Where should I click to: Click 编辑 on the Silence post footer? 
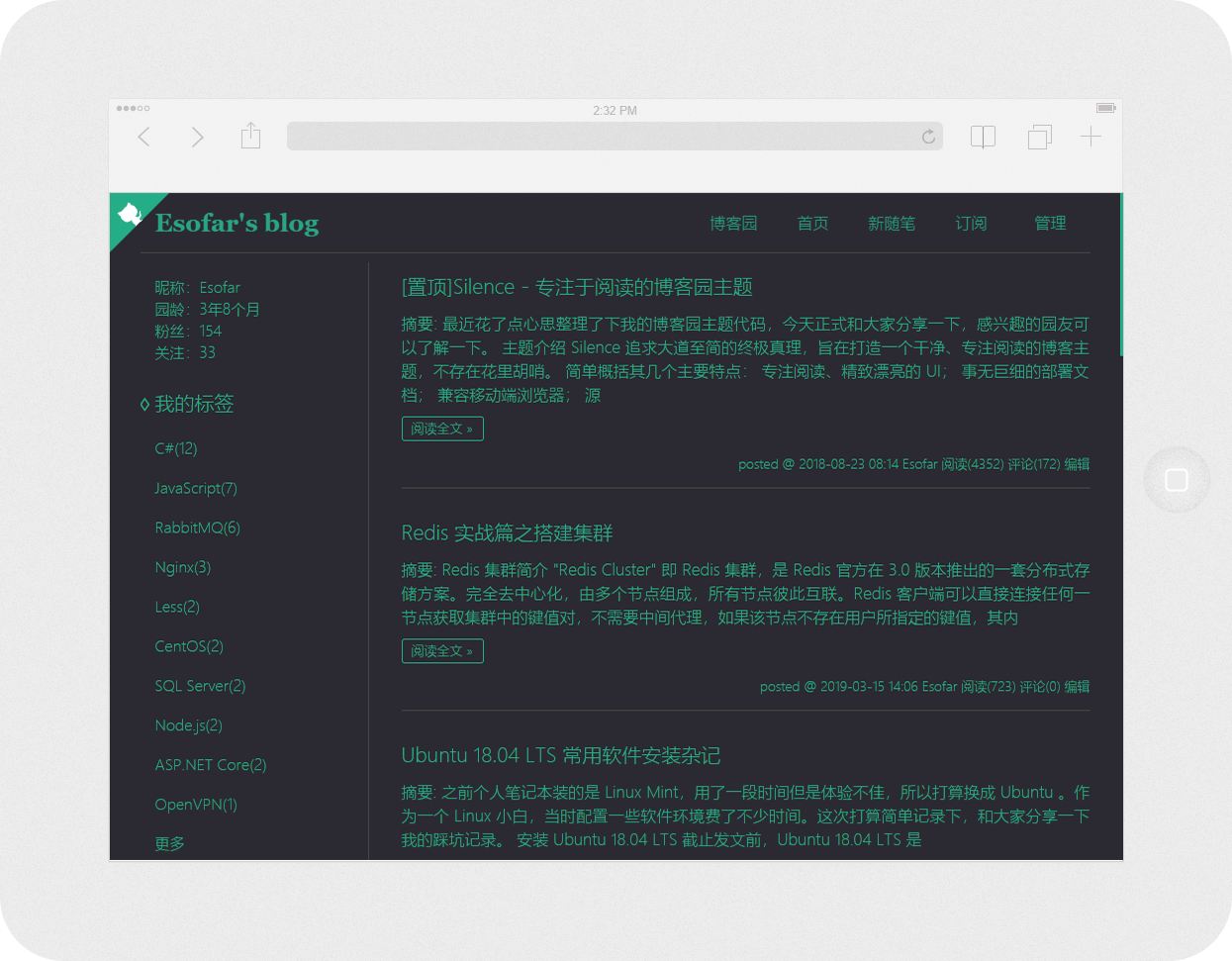pyautogui.click(x=1077, y=464)
